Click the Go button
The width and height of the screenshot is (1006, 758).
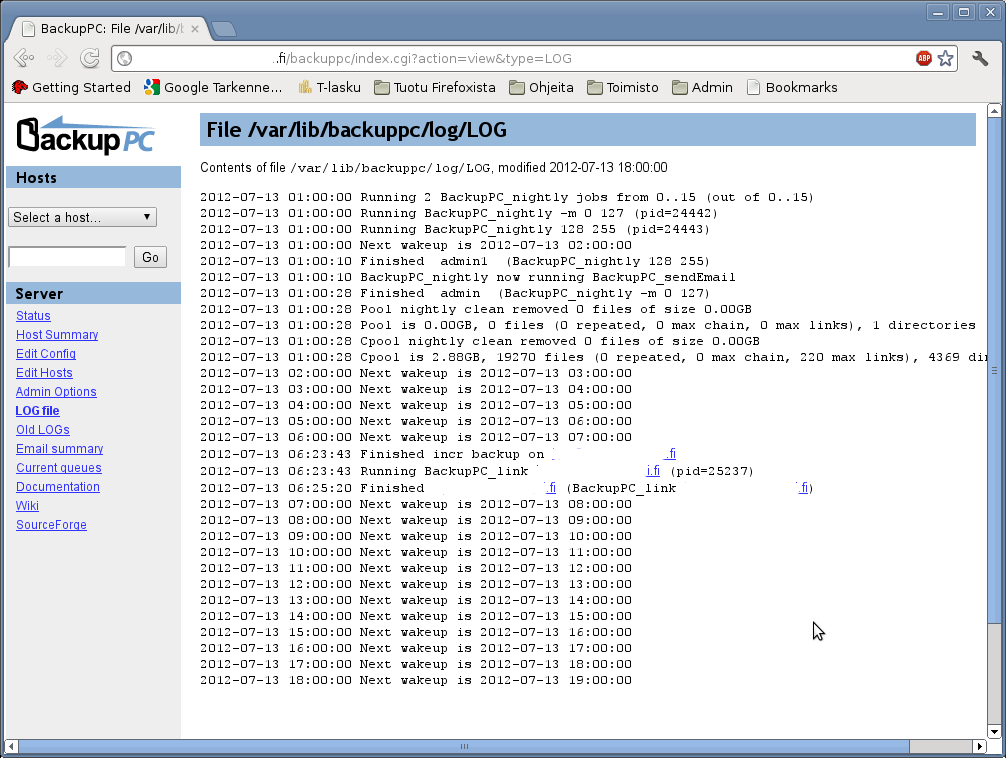click(x=150, y=257)
